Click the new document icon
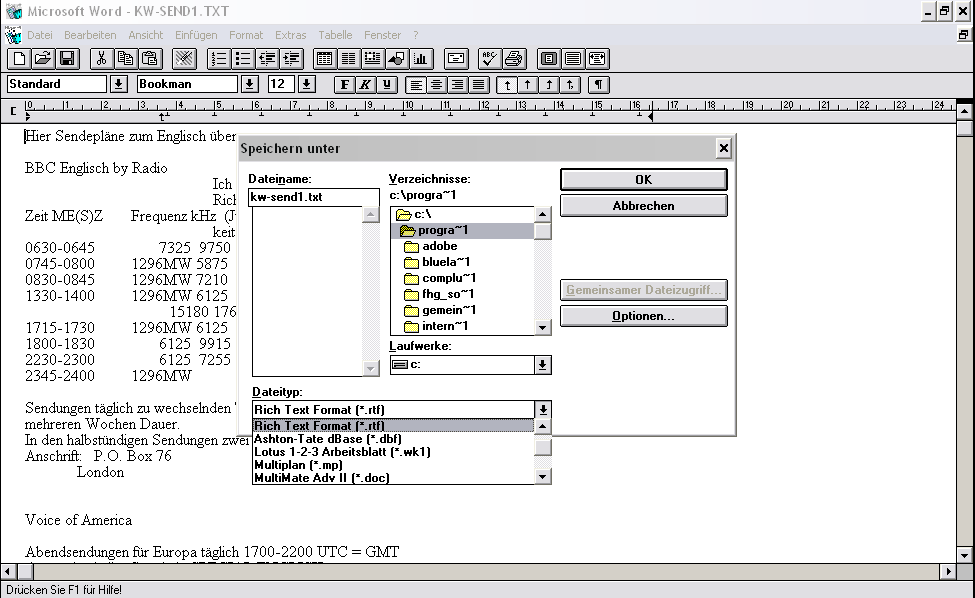Viewport: 975px width, 598px height. (19, 59)
